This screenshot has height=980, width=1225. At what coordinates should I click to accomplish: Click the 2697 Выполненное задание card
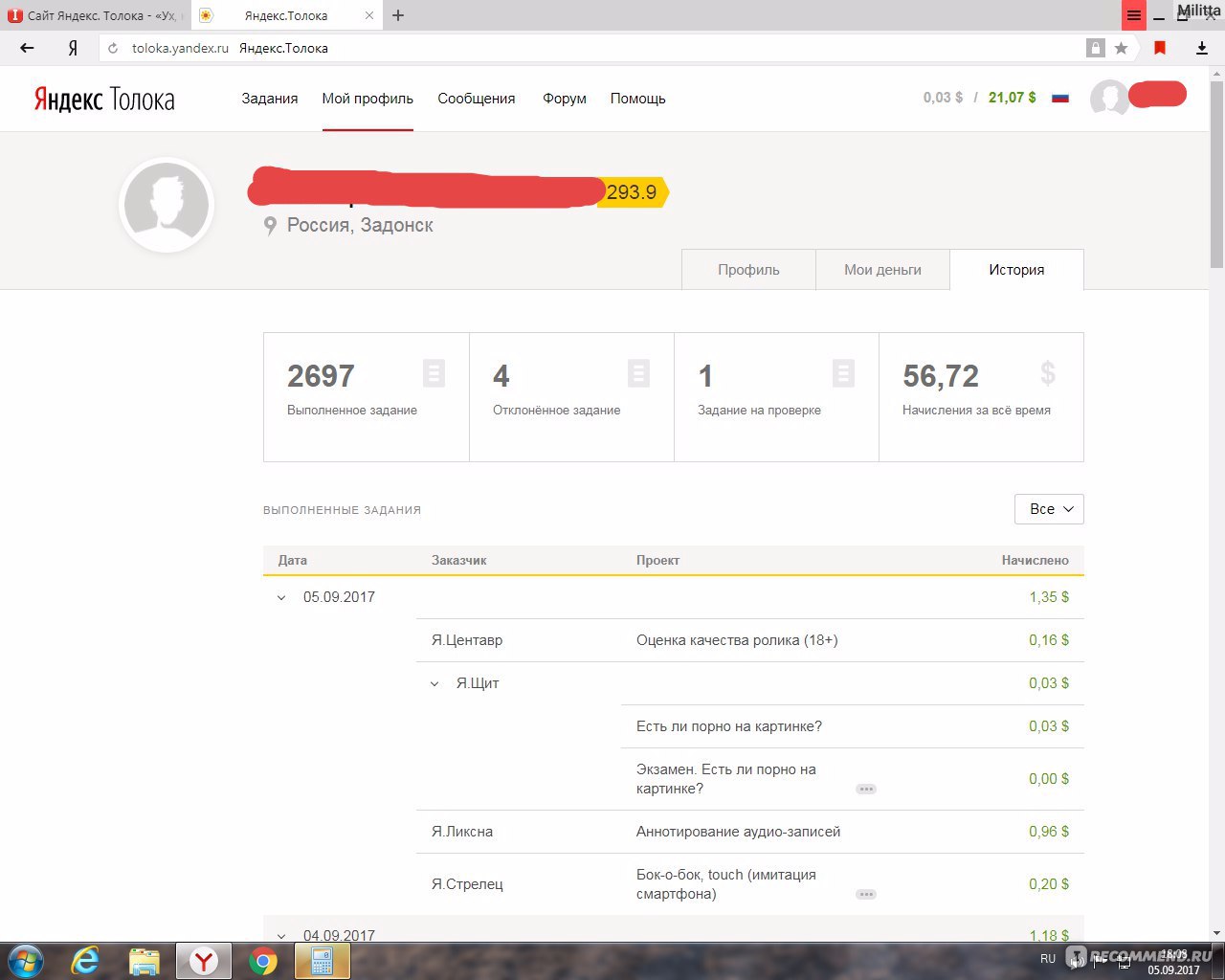tap(367, 397)
